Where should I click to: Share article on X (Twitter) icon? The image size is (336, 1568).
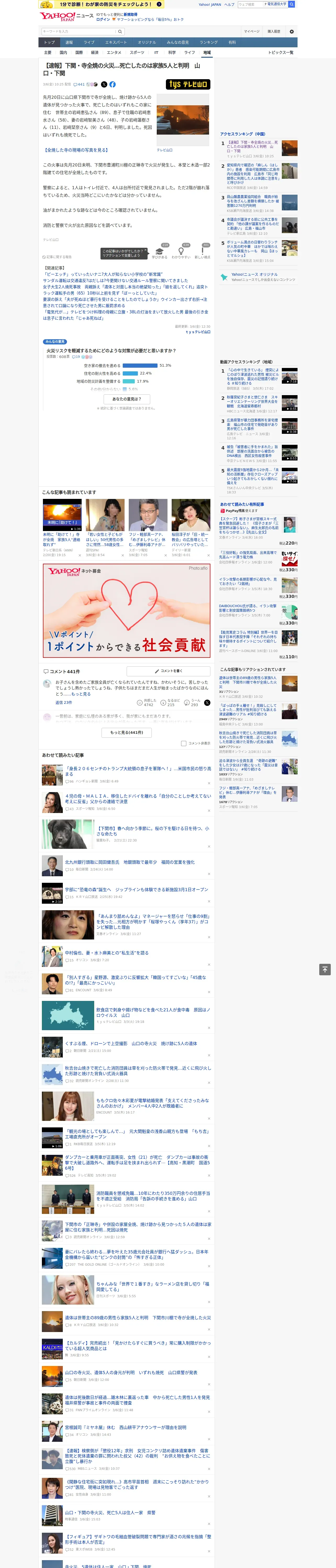tap(104, 85)
